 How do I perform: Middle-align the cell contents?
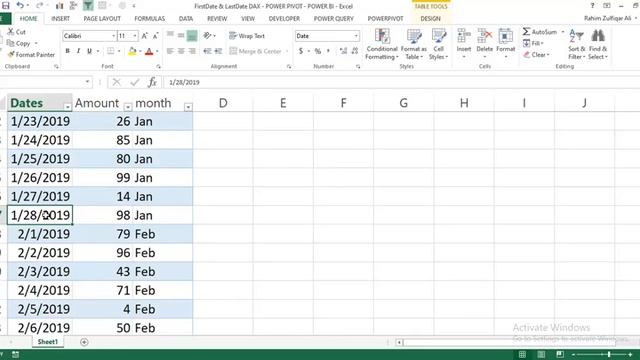coord(181,36)
